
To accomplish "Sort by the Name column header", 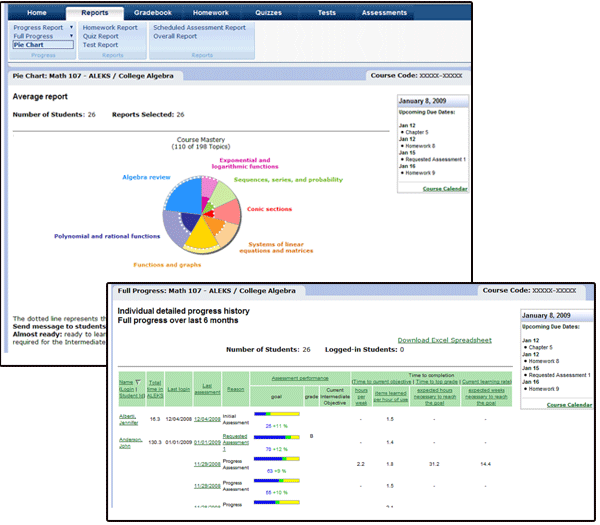I will pos(126,382).
